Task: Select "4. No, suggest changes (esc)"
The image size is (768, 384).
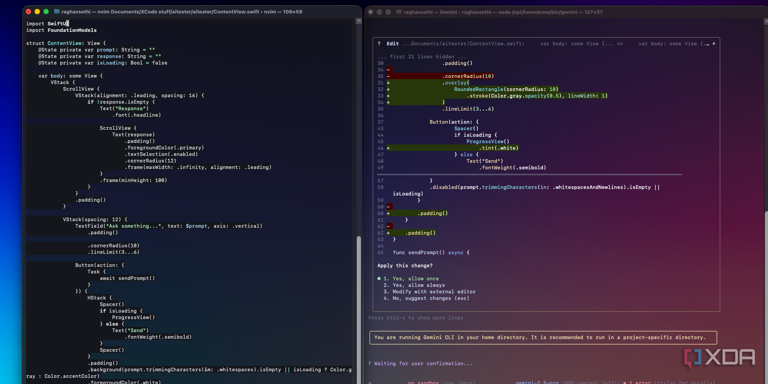Action: [426, 298]
